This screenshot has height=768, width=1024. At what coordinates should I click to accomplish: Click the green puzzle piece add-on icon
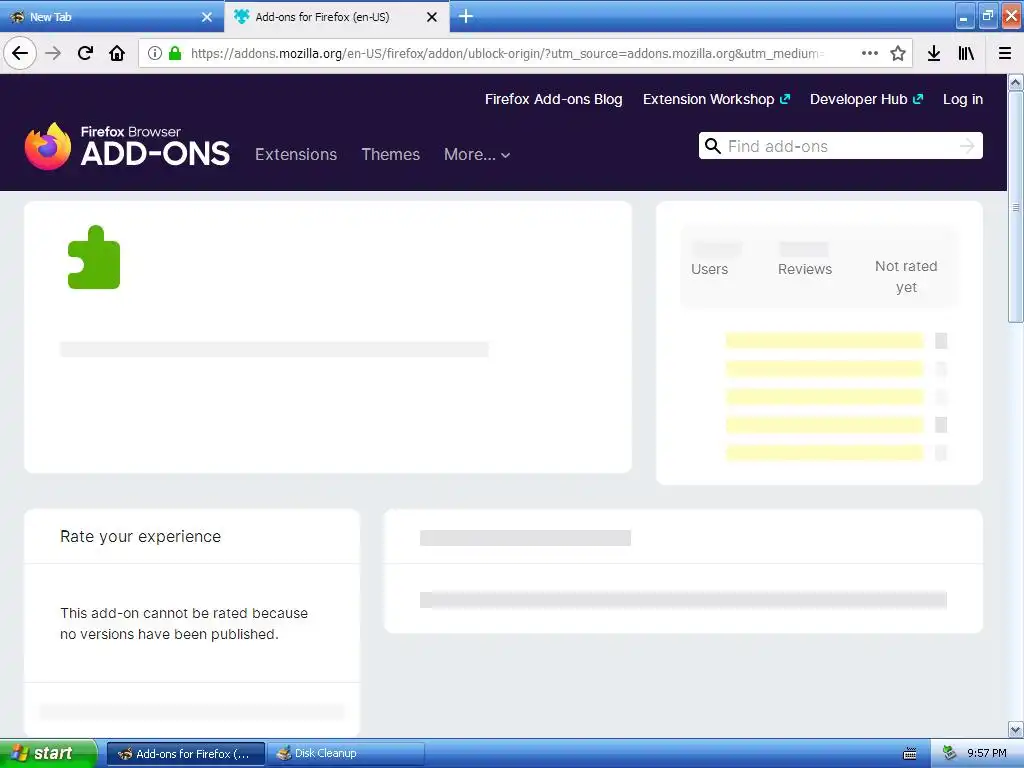[94, 257]
